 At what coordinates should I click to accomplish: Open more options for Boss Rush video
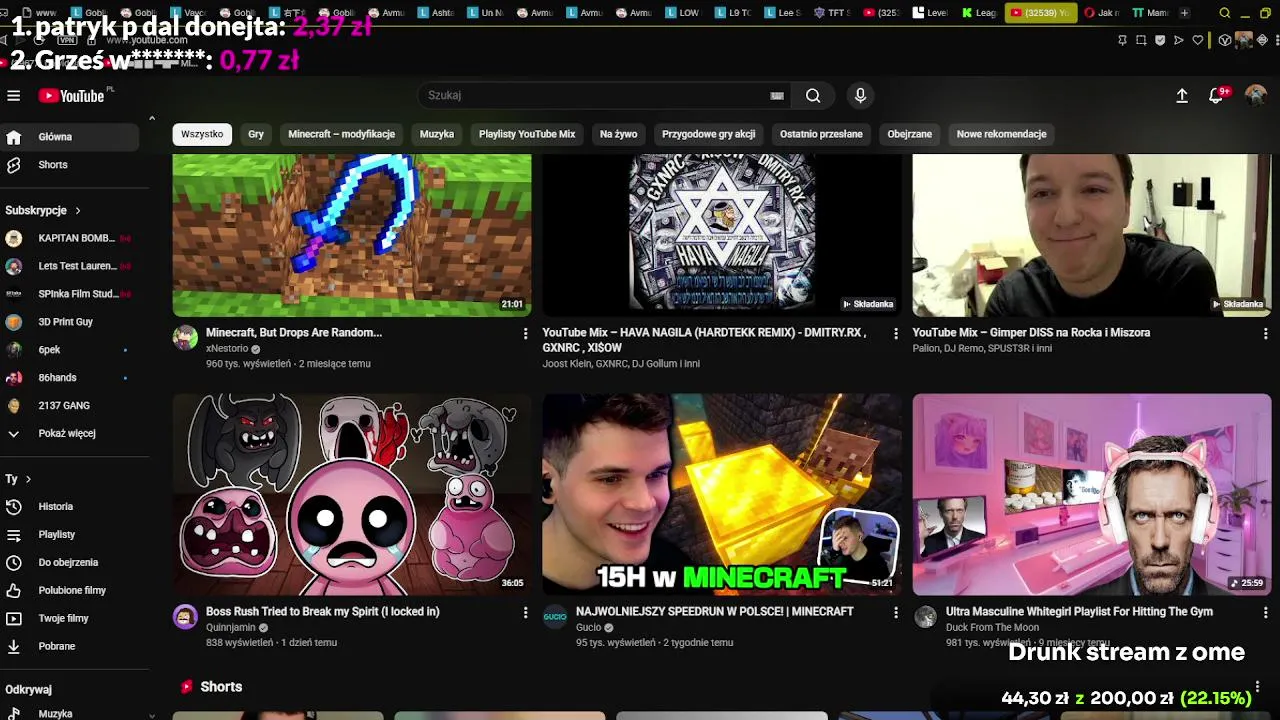coord(525,612)
